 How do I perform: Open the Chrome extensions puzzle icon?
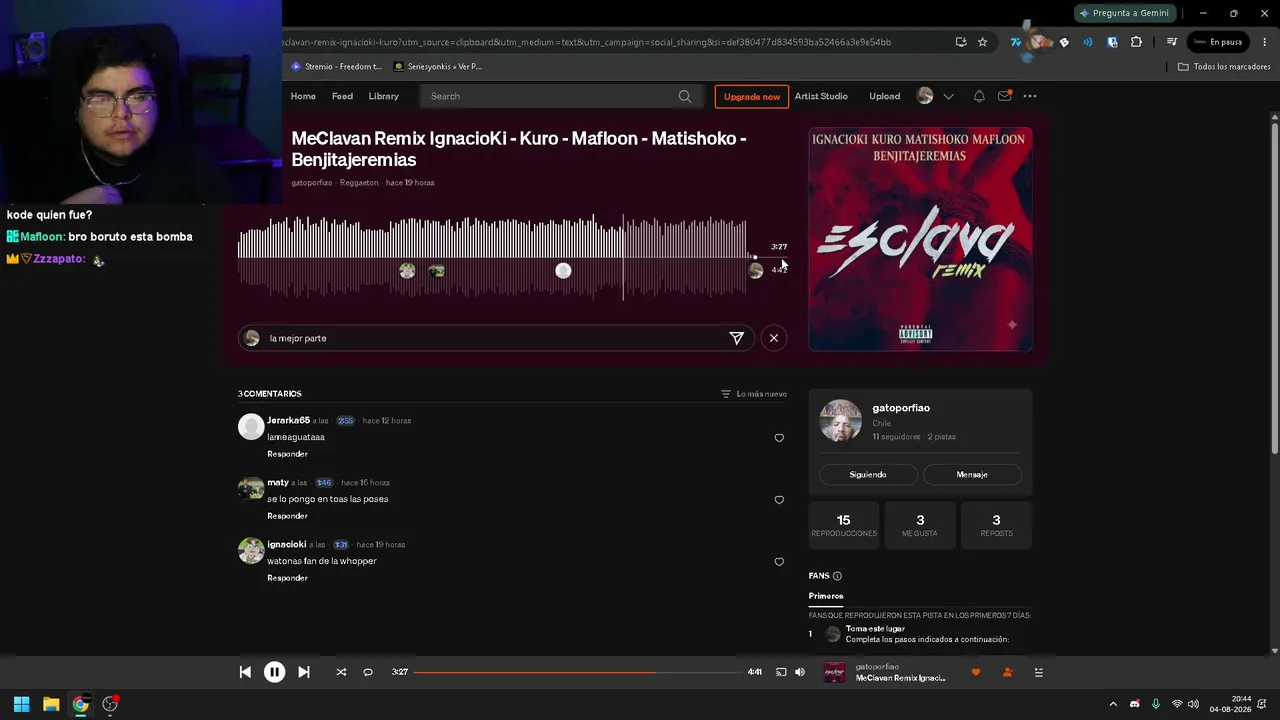click(1136, 42)
